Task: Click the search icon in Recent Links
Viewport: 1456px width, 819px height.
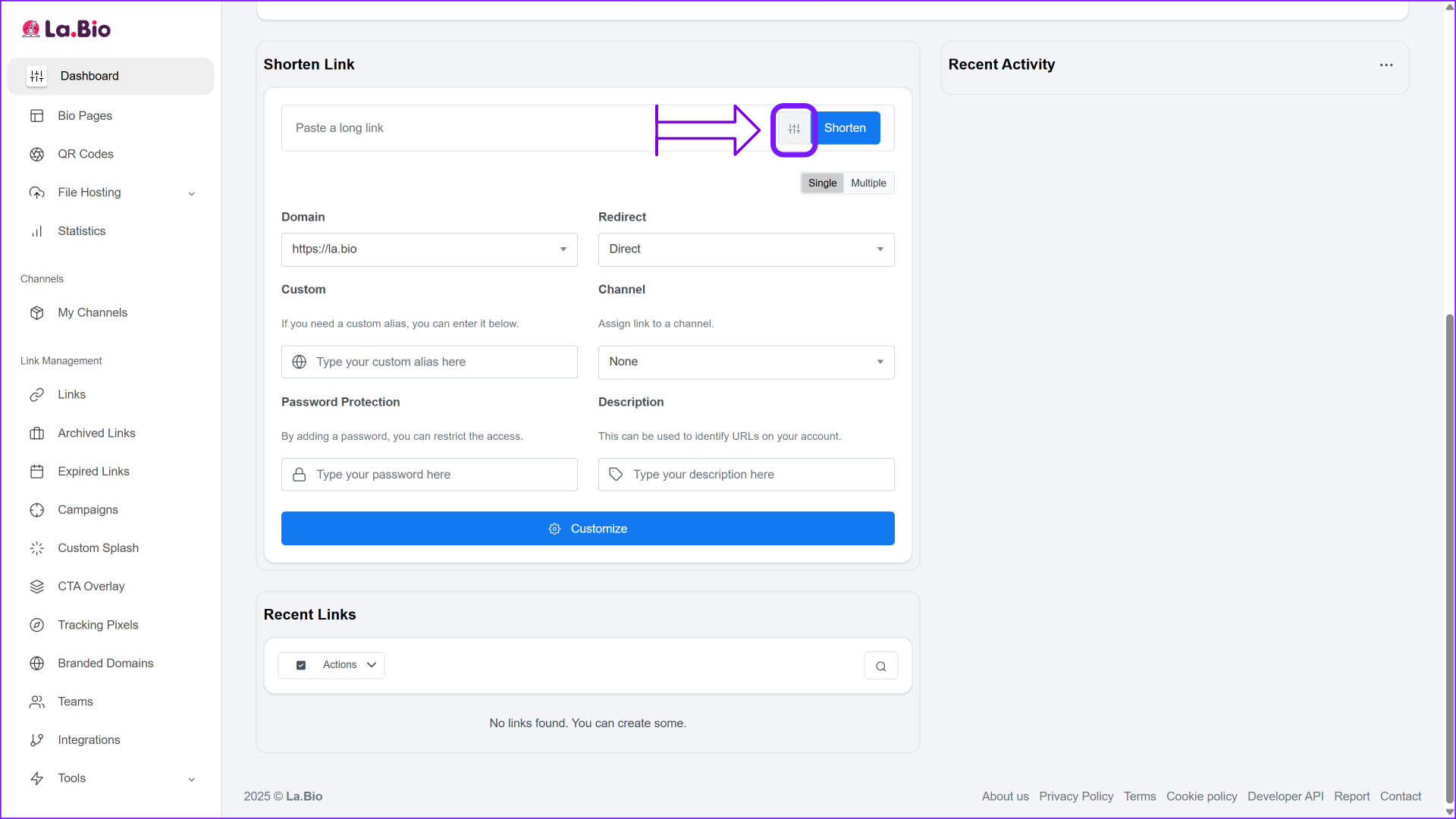Action: [880, 666]
